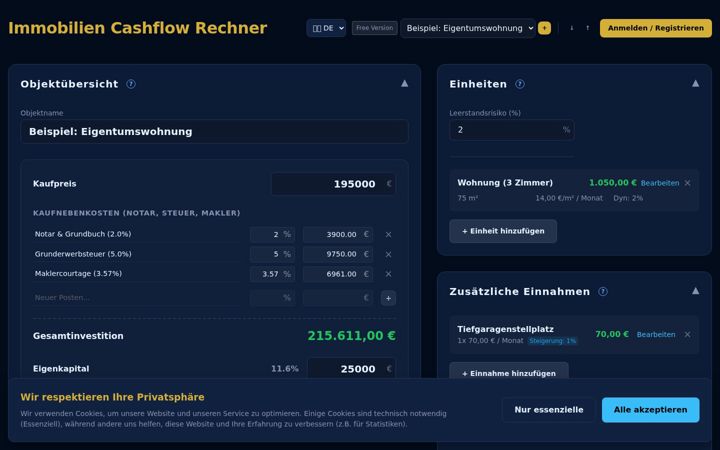
Task: Click the up arrow icon in header
Action: pyautogui.click(x=587, y=28)
